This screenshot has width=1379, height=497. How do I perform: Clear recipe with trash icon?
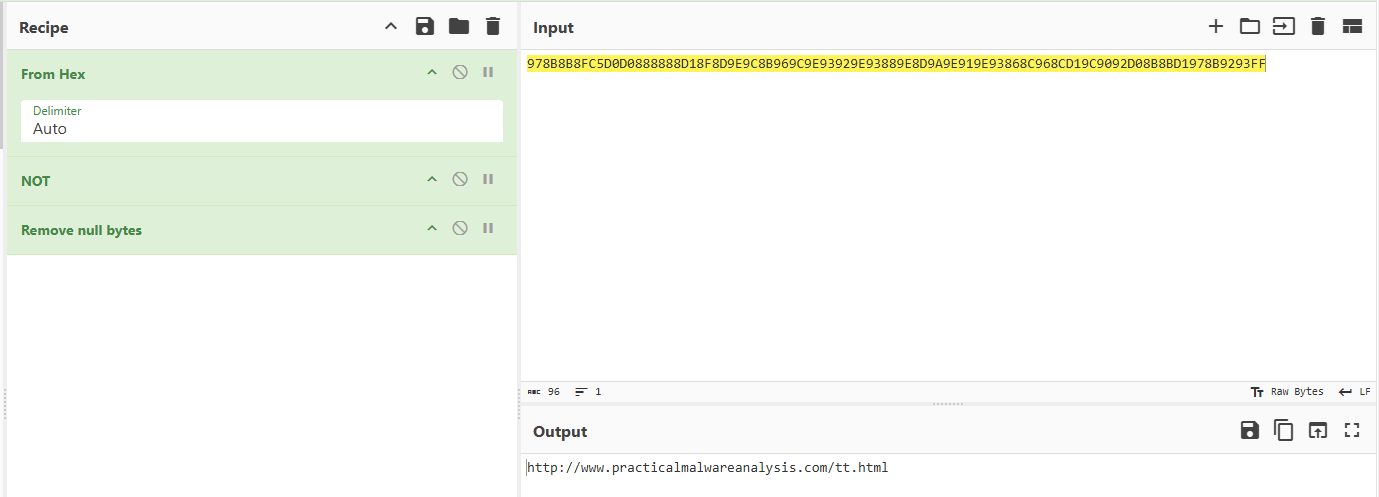[x=492, y=27]
